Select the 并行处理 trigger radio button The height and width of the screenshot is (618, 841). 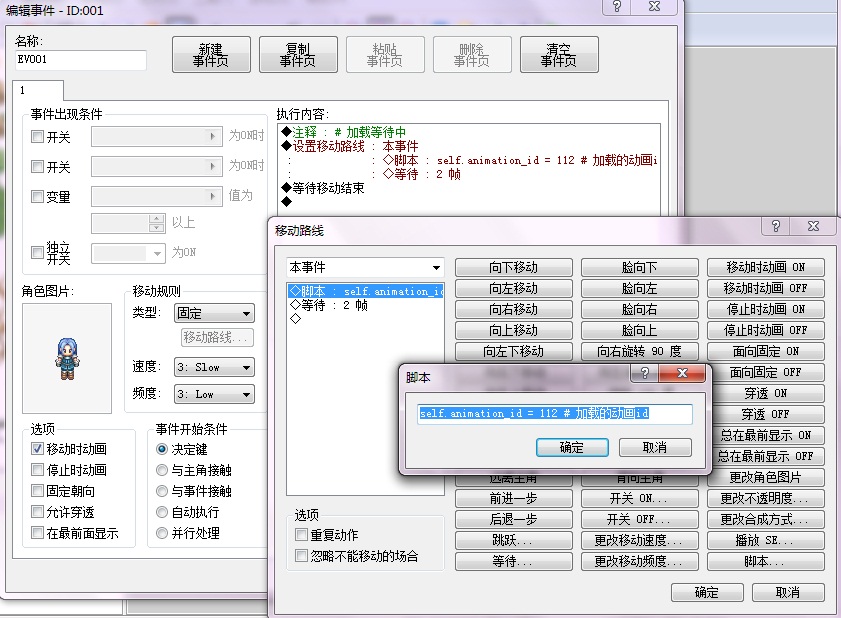(x=161, y=533)
